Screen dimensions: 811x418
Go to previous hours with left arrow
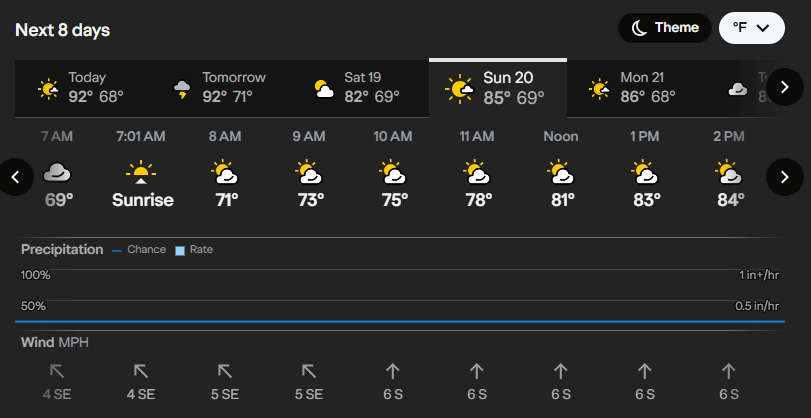pos(16,177)
